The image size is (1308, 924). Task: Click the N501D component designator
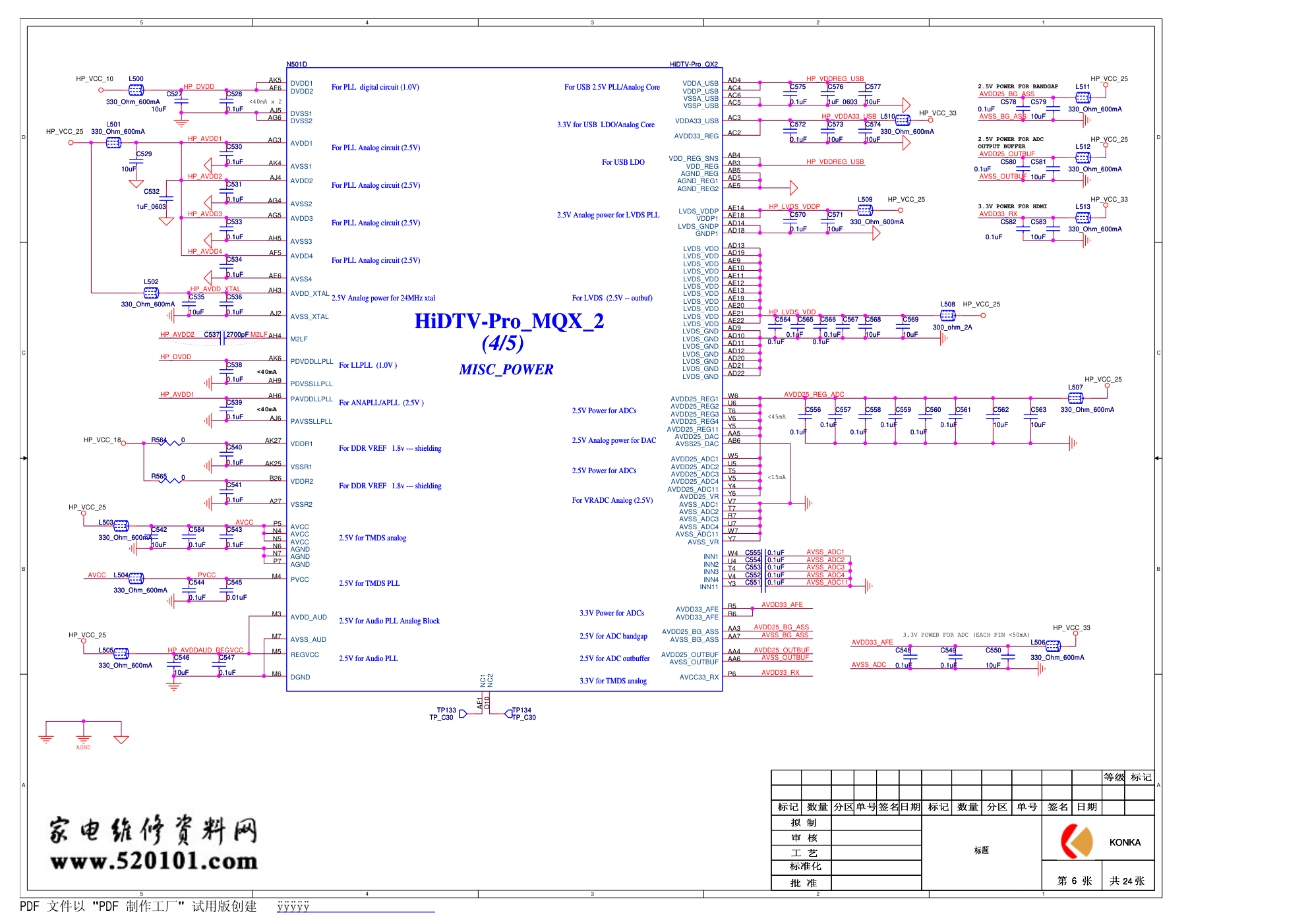[x=297, y=64]
